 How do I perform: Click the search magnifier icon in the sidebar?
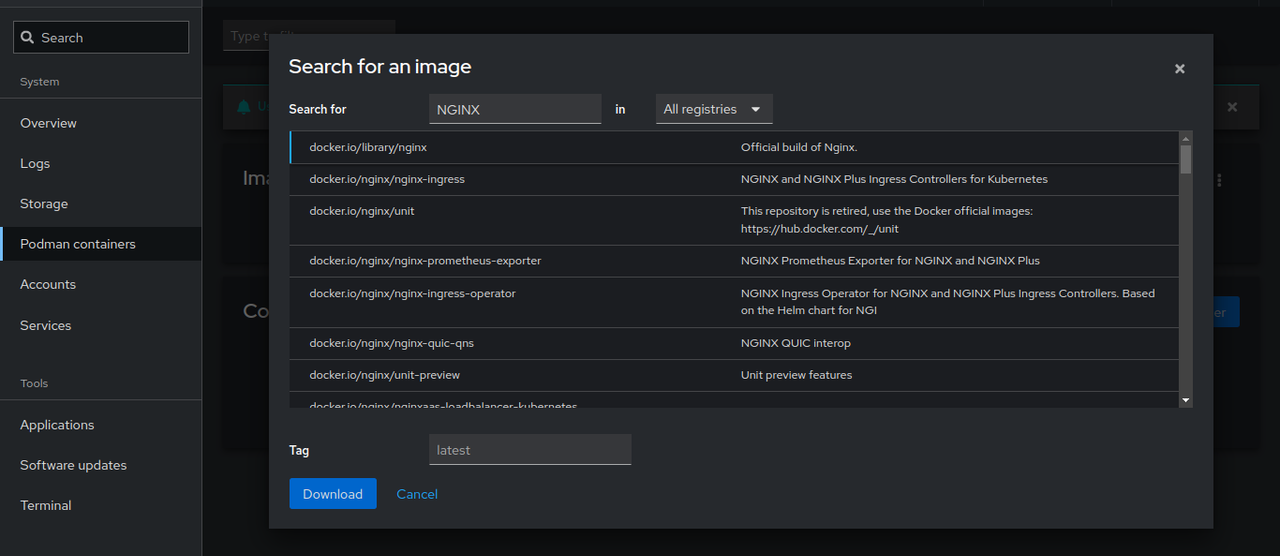(x=28, y=38)
